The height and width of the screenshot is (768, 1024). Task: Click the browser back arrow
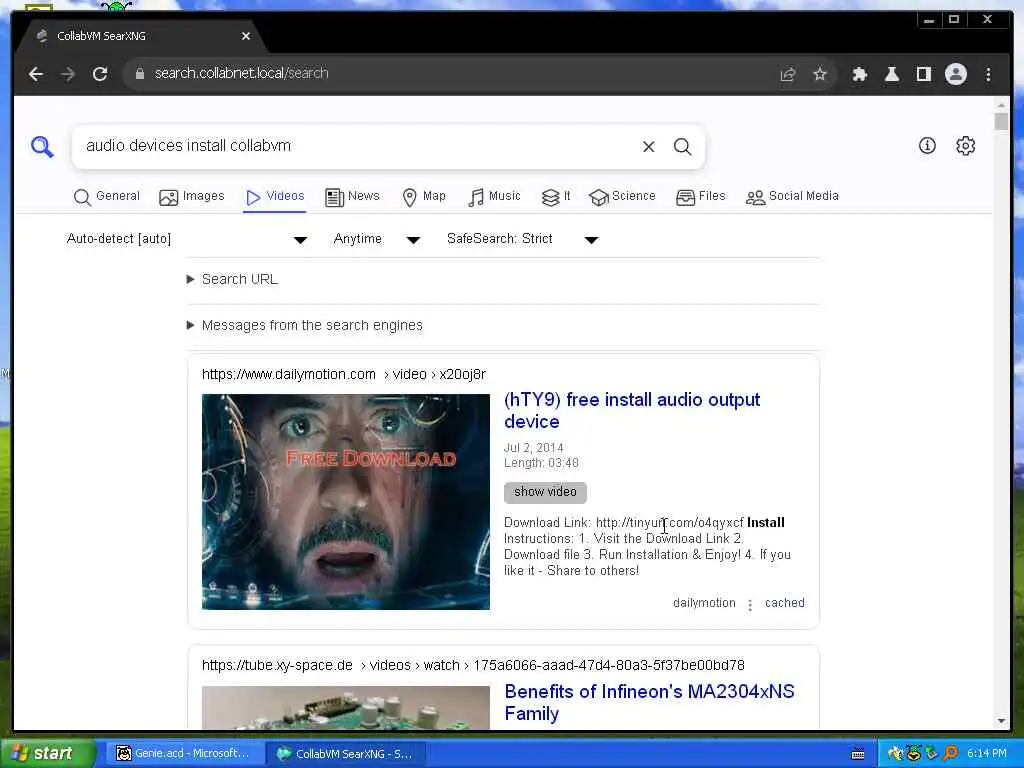pos(36,74)
